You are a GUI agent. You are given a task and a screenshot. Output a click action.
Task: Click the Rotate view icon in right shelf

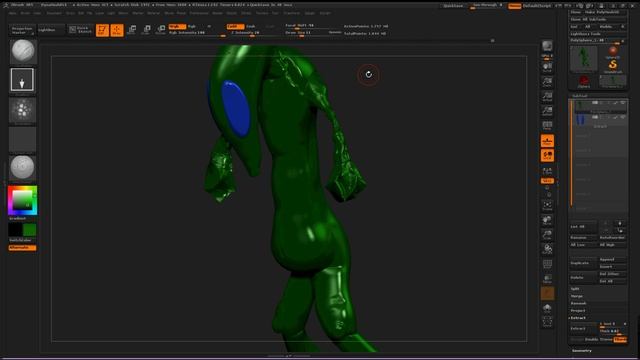pos(547,249)
